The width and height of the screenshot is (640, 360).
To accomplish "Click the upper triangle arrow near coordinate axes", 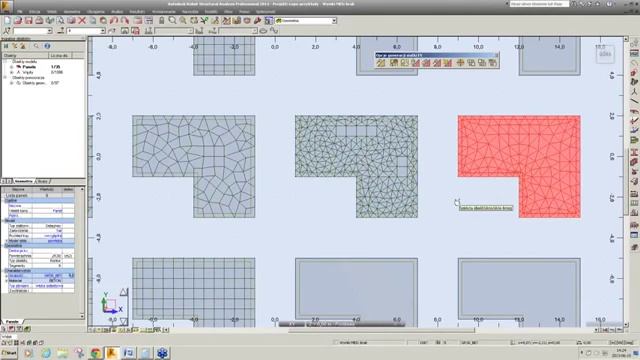I will click(x=124, y=292).
